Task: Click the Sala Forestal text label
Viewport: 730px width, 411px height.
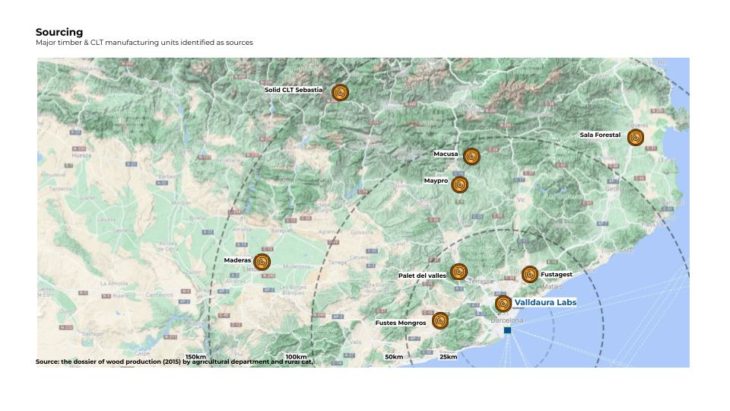Action: coord(600,134)
